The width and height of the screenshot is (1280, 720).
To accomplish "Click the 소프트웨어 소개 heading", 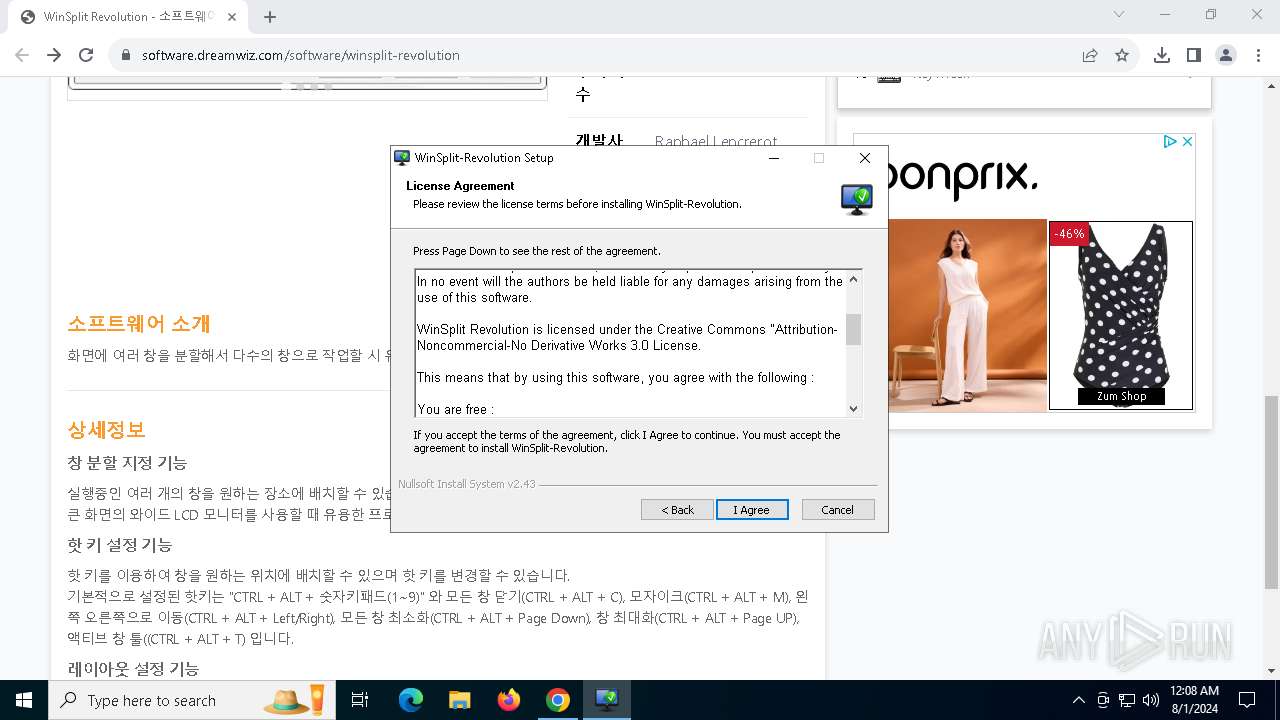I will click(x=139, y=324).
